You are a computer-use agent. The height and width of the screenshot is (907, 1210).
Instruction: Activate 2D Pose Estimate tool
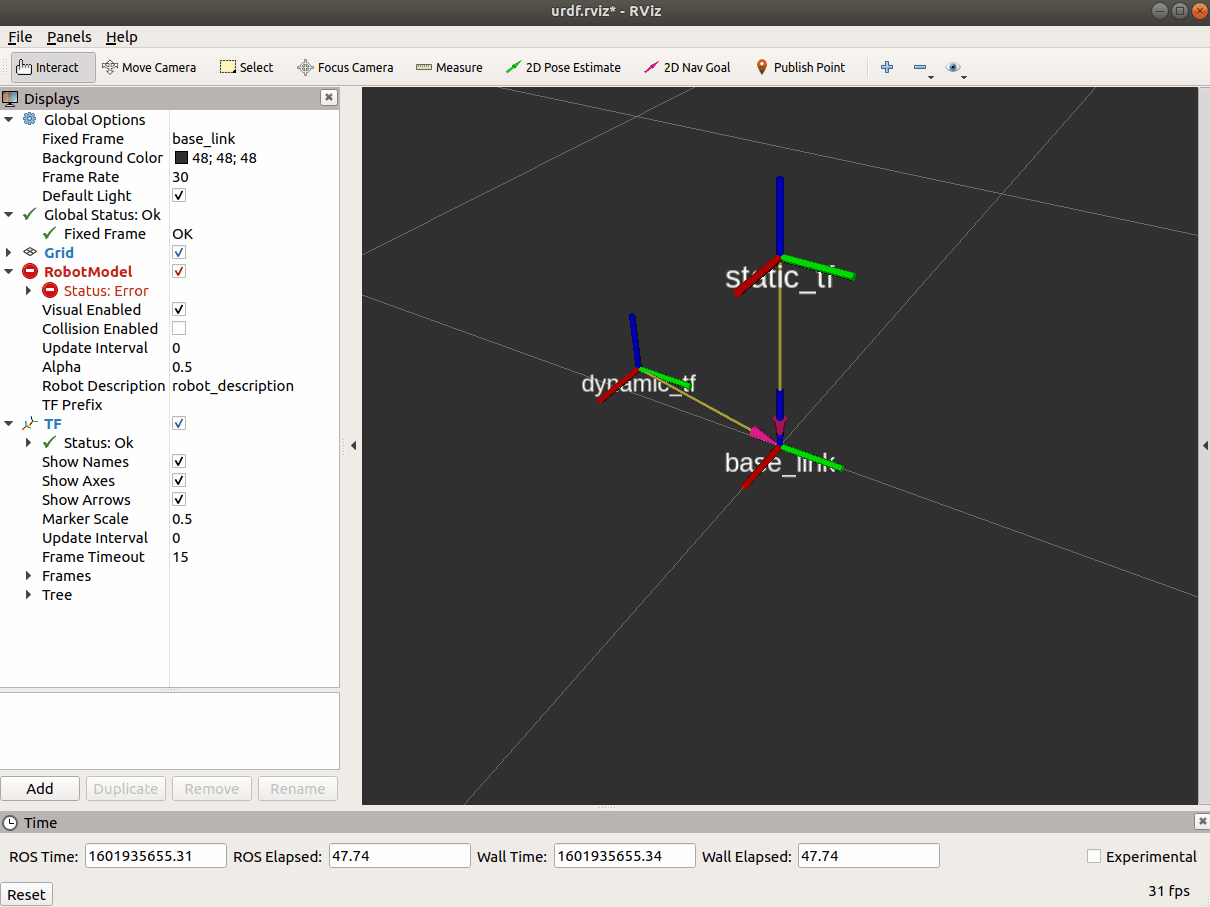coord(563,68)
